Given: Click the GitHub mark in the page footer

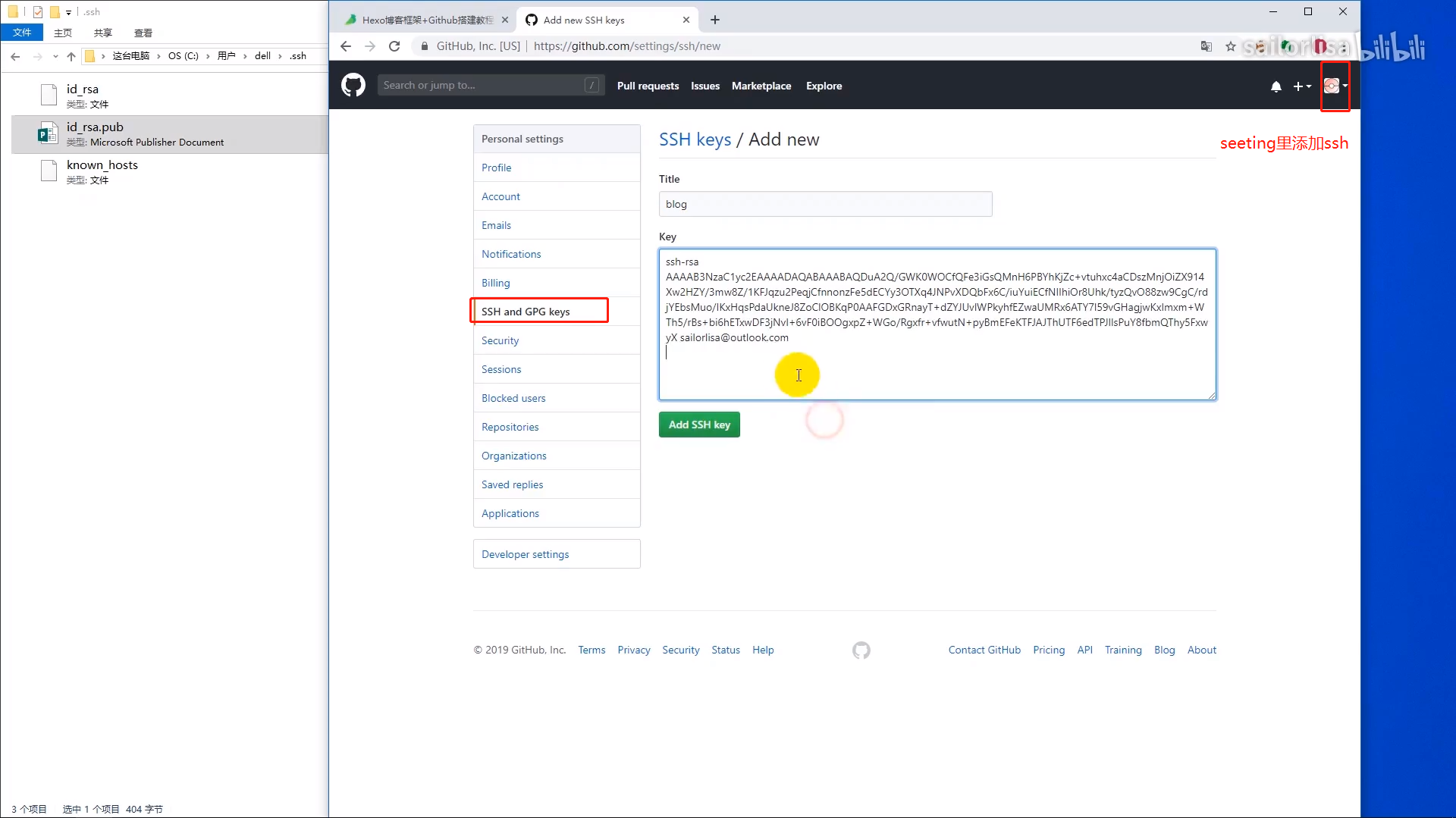Looking at the screenshot, I should tap(861, 650).
